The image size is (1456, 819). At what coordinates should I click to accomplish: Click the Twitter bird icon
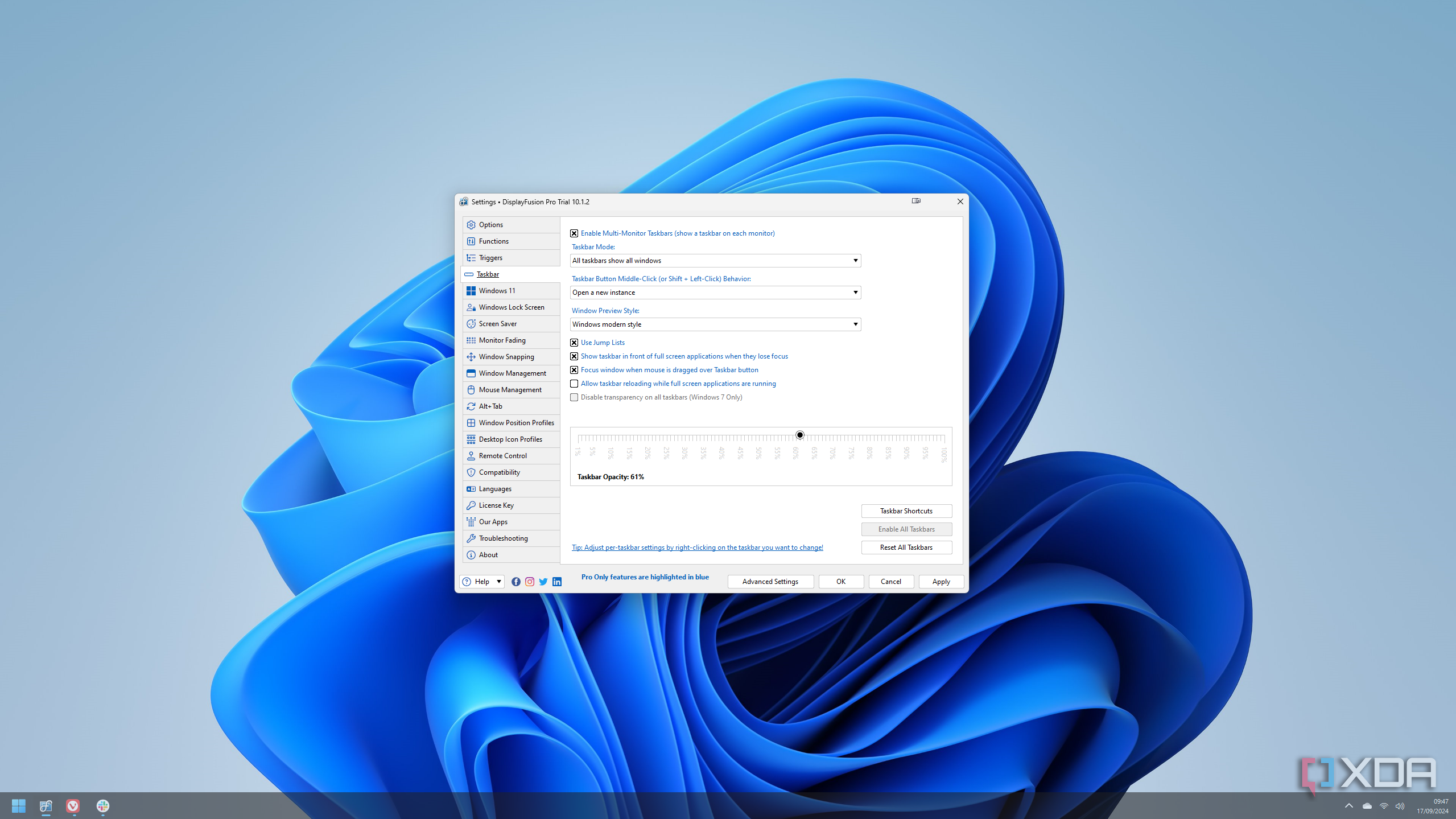click(543, 581)
